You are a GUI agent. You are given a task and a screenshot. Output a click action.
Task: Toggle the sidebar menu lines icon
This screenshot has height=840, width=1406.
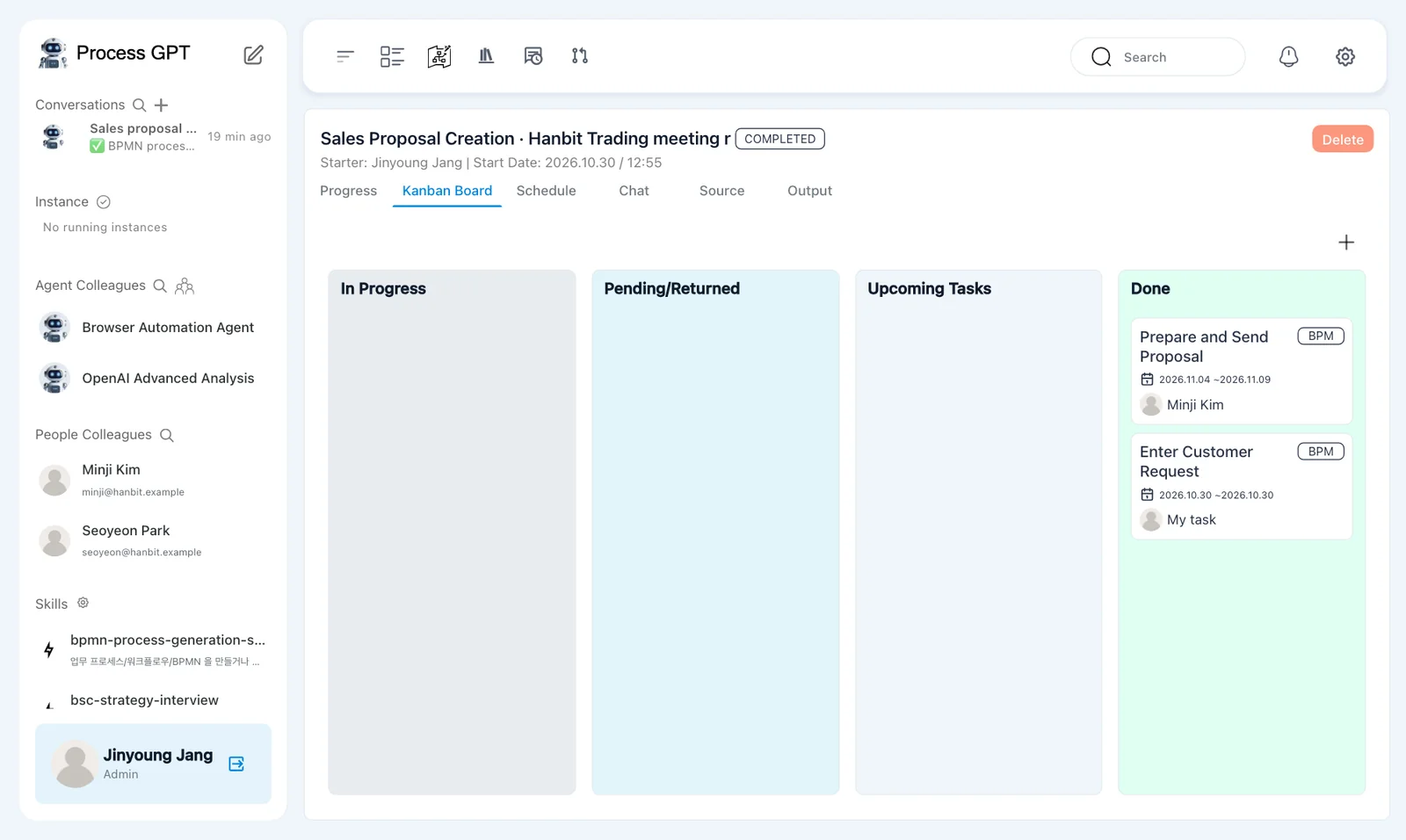click(345, 56)
